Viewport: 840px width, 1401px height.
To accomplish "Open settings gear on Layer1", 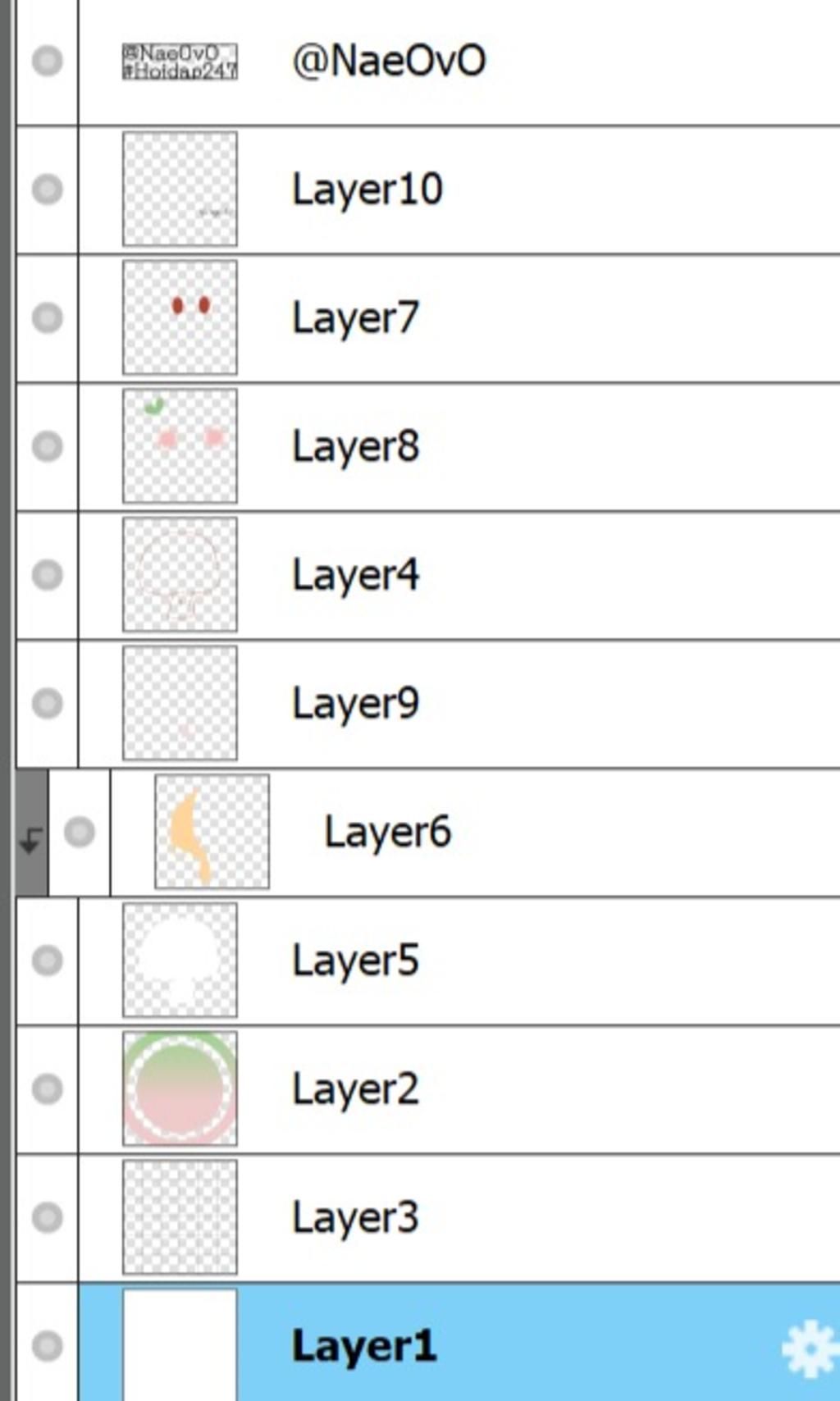I will 808,1348.
